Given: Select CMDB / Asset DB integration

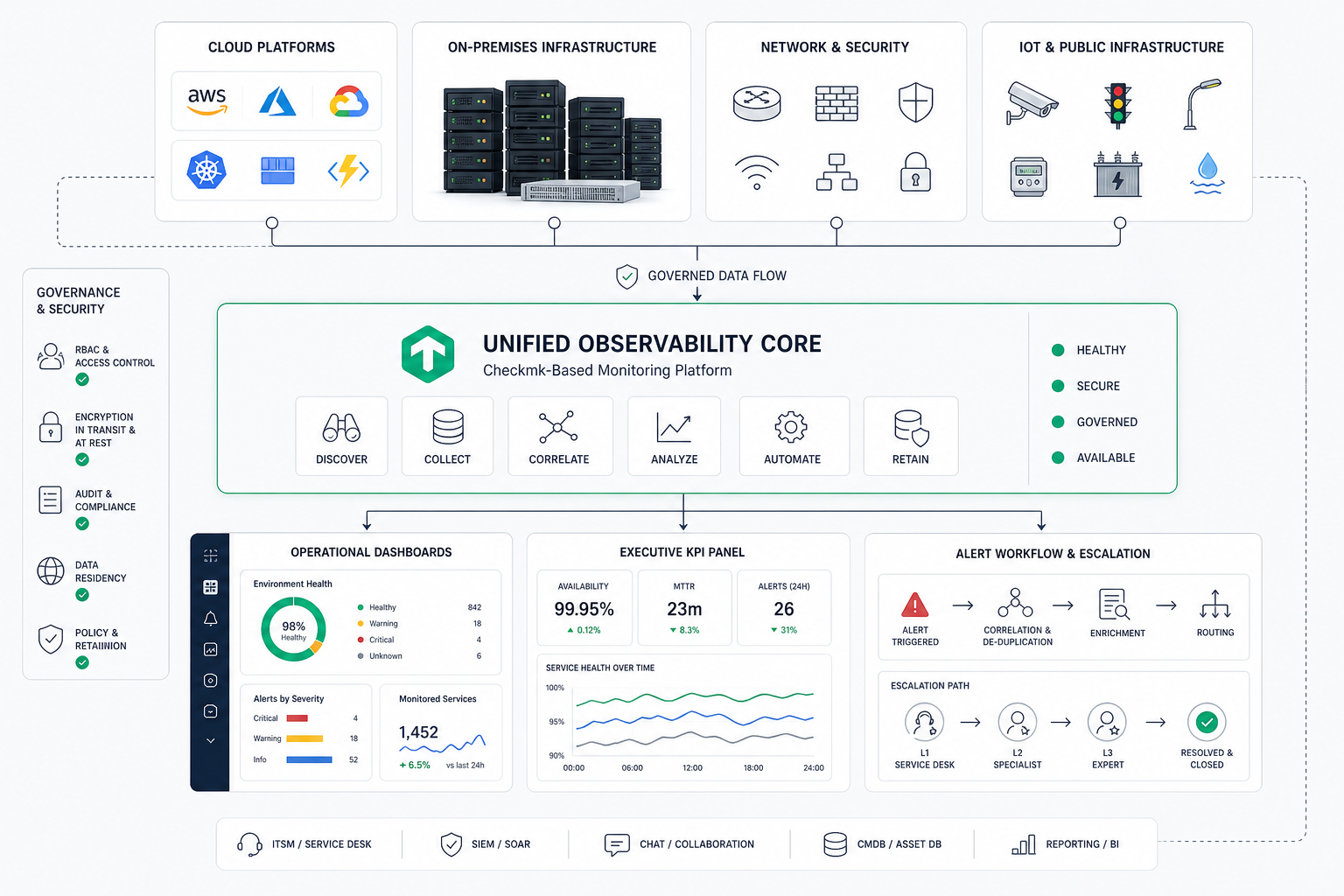Looking at the screenshot, I should 882,844.
